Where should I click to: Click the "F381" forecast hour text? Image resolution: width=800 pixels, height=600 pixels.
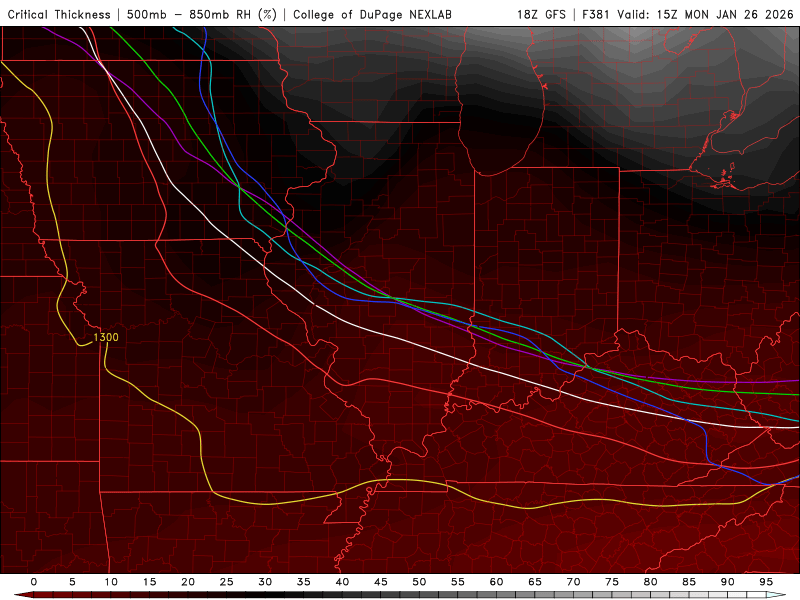pos(597,14)
